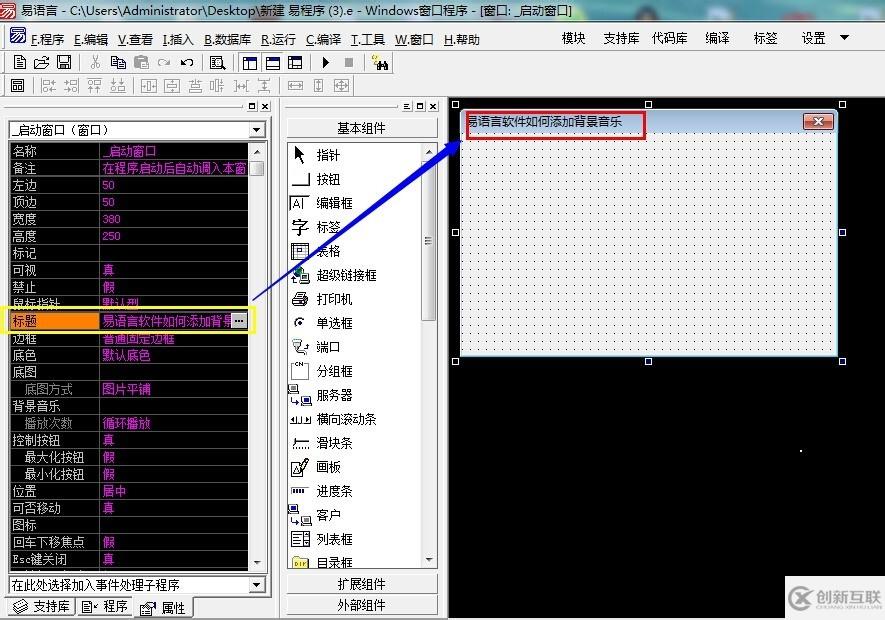Click the 宽度 value 380 field

coord(174,219)
